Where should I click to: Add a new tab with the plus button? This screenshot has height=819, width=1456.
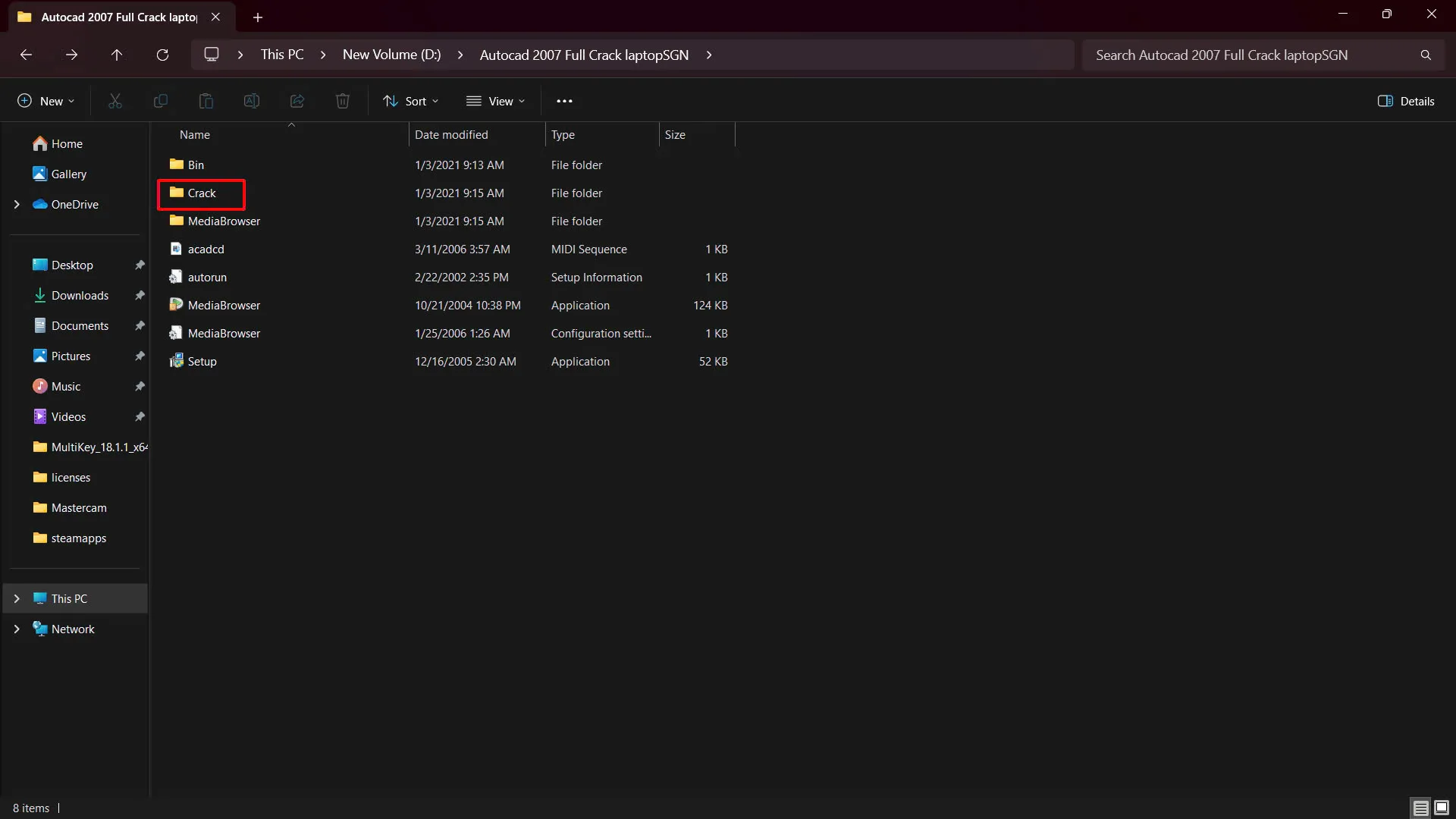click(258, 17)
